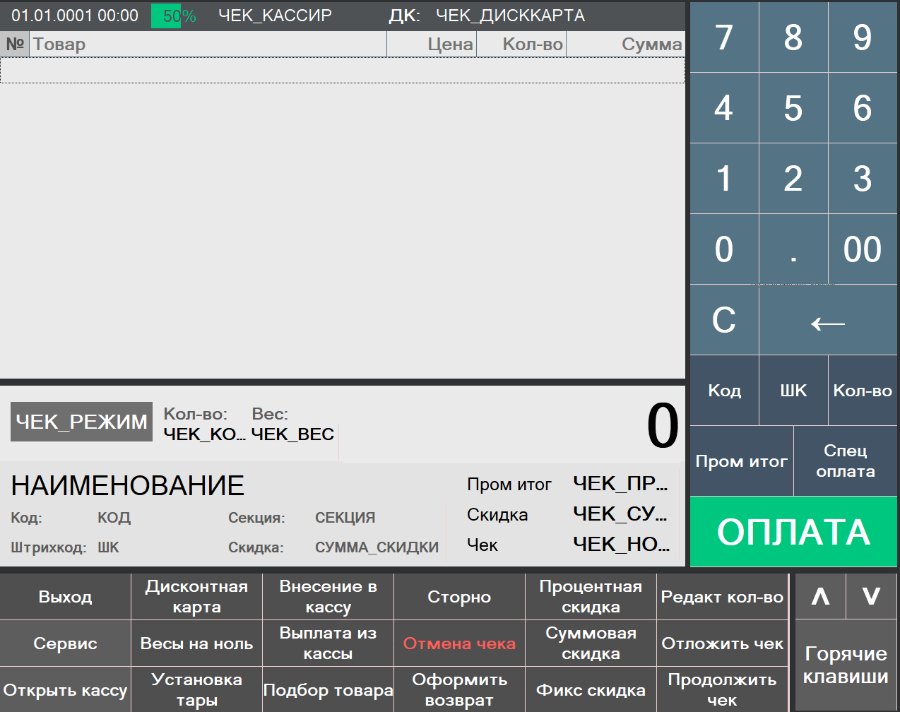This screenshot has height=712, width=900.
Task: Click the Сторно button
Action: point(459,597)
